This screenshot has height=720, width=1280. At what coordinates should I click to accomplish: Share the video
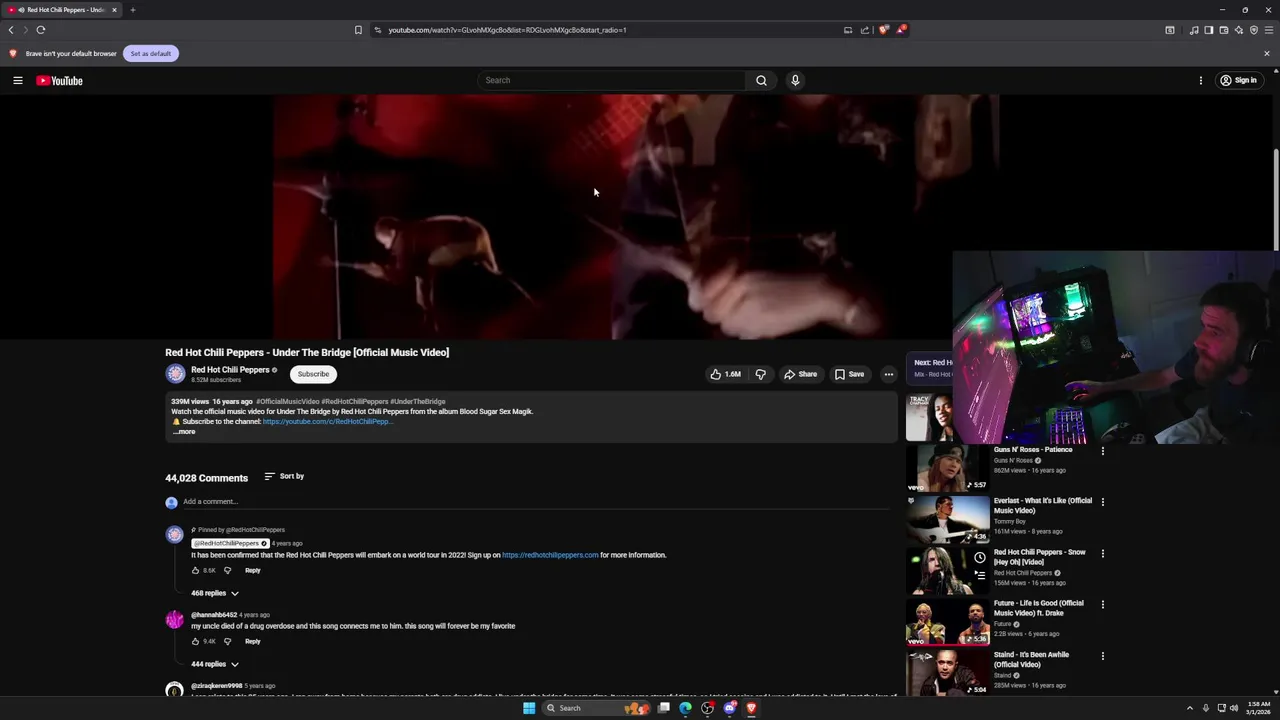point(800,374)
